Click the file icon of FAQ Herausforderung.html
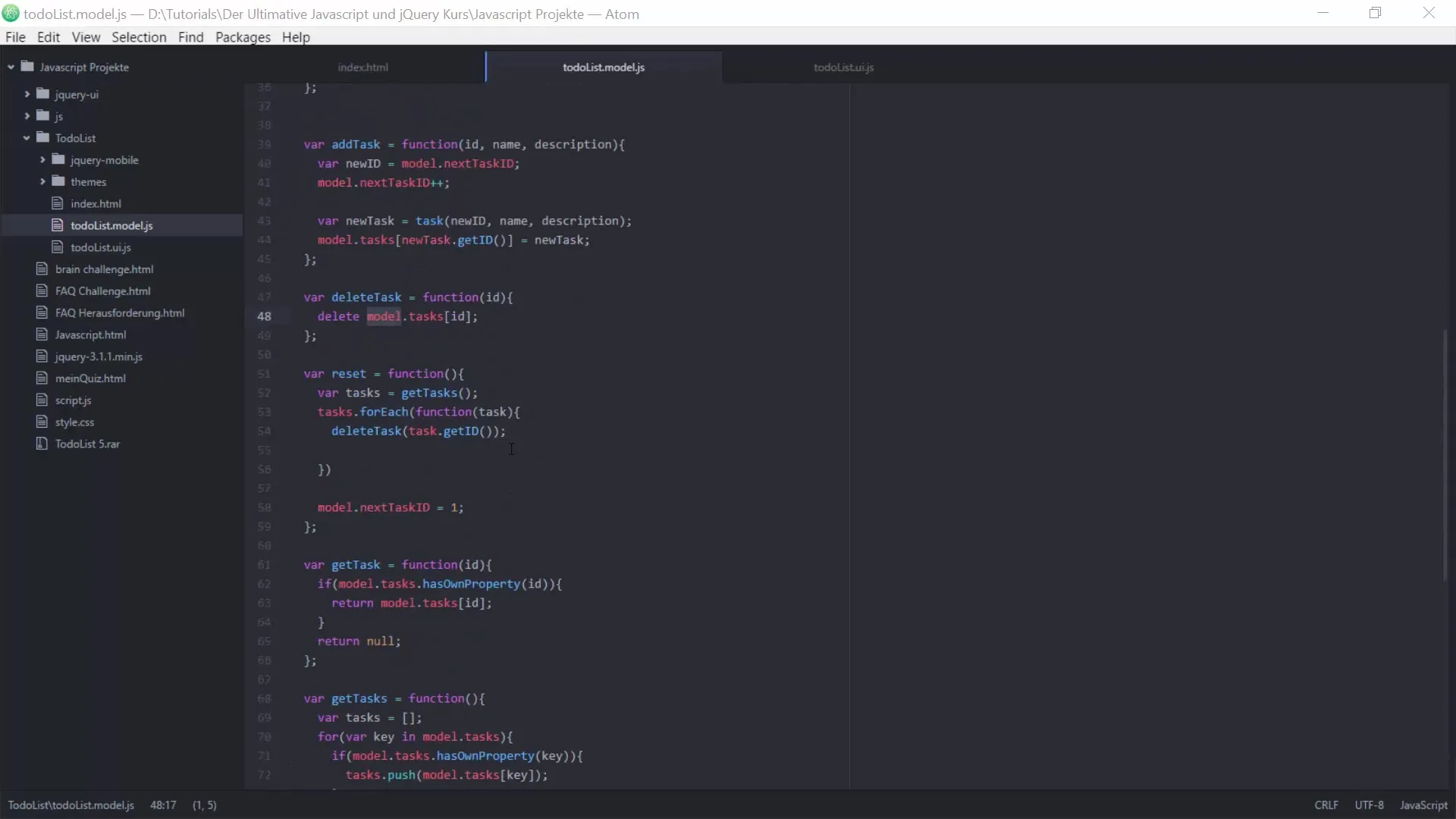 [42, 312]
